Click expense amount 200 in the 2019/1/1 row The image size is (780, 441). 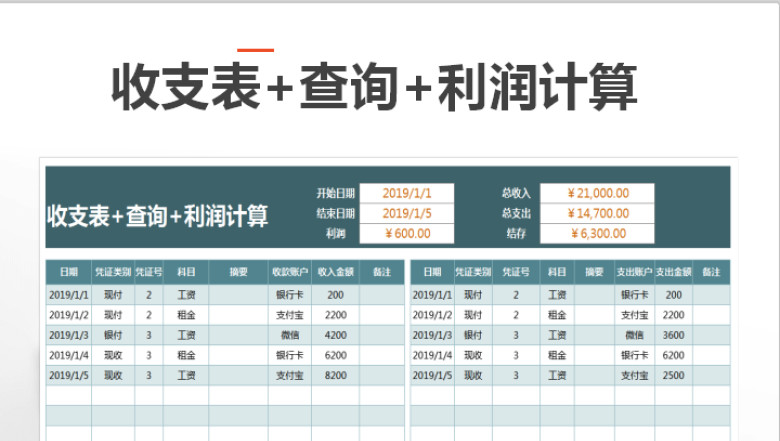pos(674,295)
